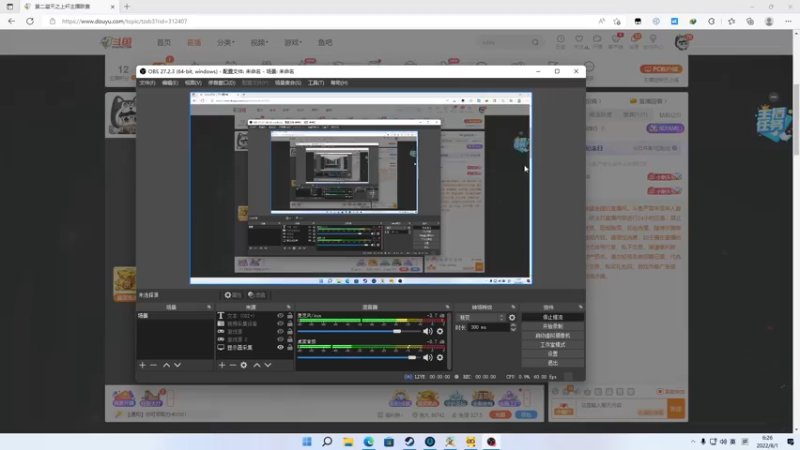Click the 启动虚拟摄像机 virtual camera button
Viewport: 800px width, 450px height.
click(553, 336)
